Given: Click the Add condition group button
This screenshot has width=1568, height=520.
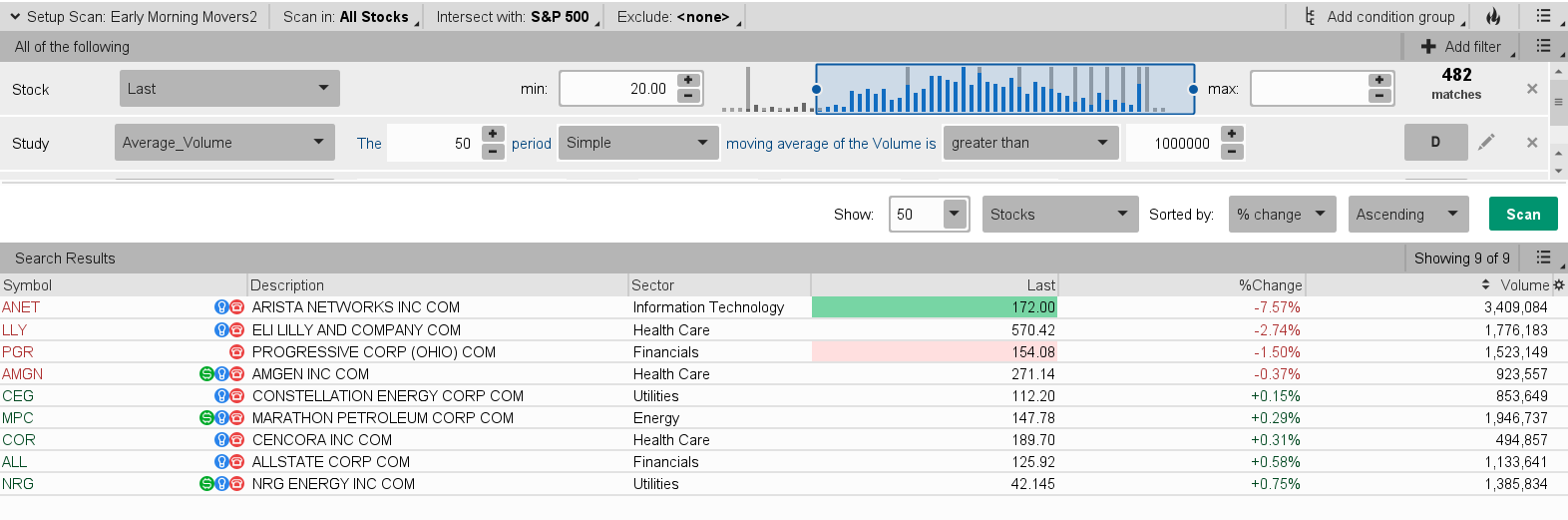Looking at the screenshot, I should (x=1384, y=17).
